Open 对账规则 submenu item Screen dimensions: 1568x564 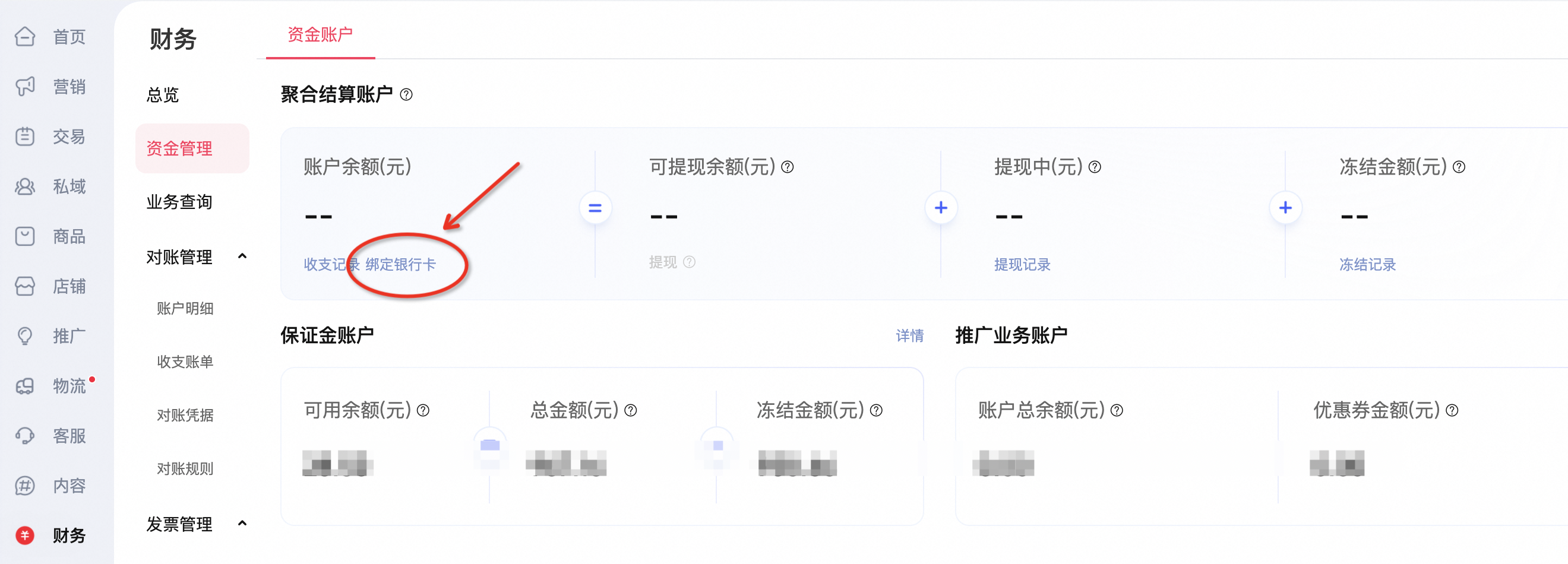pyautogui.click(x=185, y=469)
